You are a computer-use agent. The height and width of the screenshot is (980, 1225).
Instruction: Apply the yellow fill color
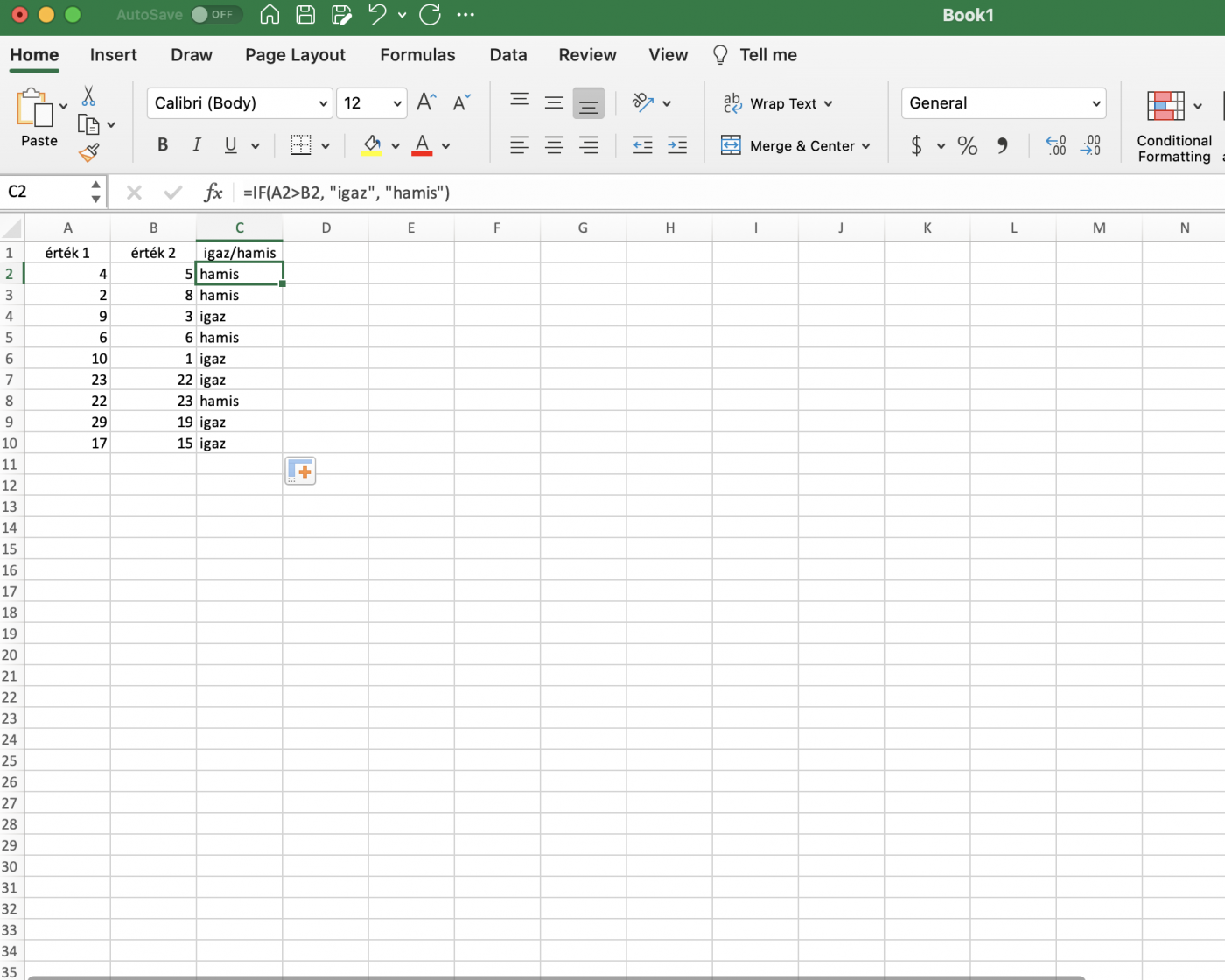[372, 145]
